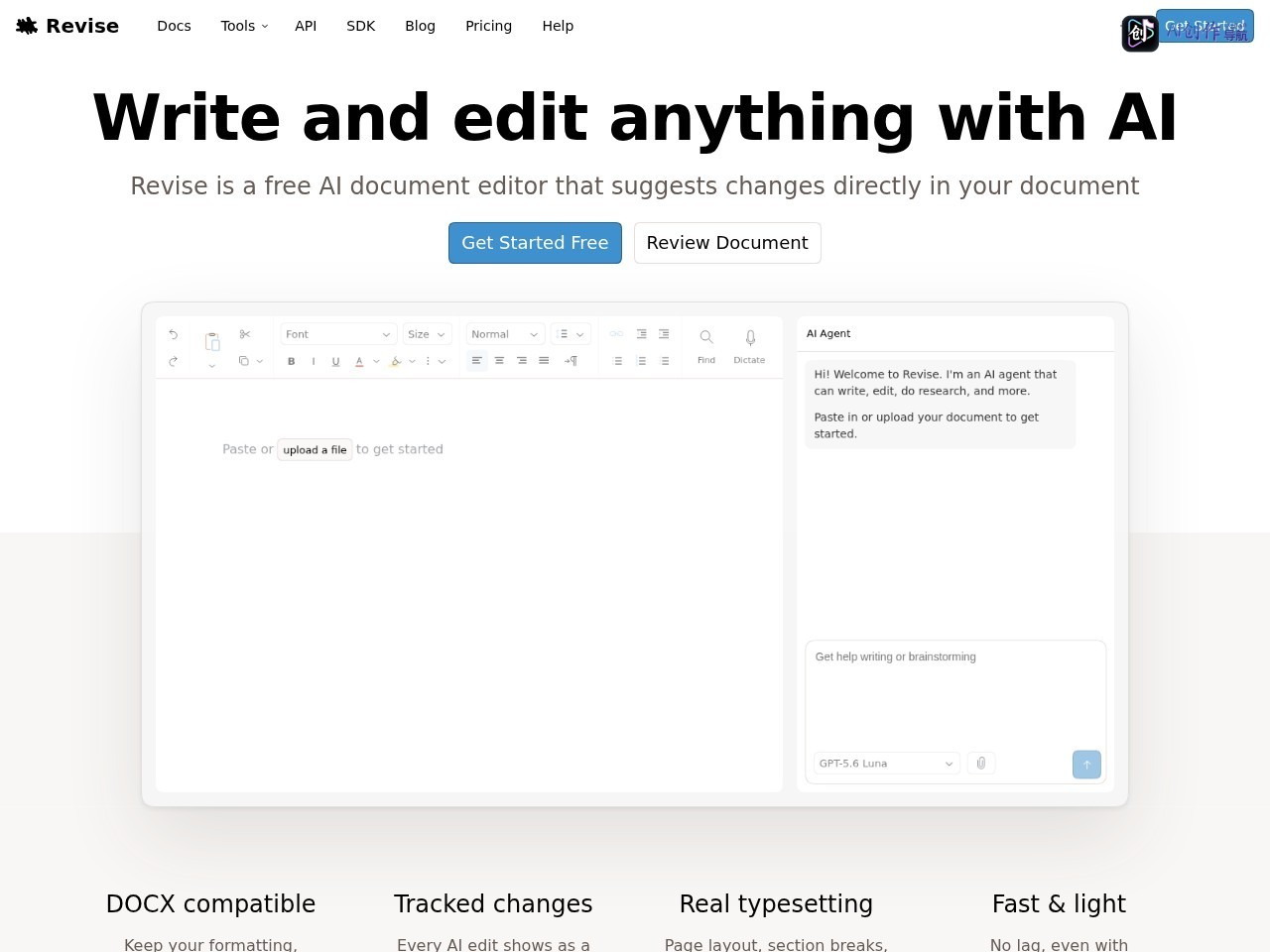1270x952 pixels.
Task: Open the line spacing dropdown
Action: click(x=571, y=334)
